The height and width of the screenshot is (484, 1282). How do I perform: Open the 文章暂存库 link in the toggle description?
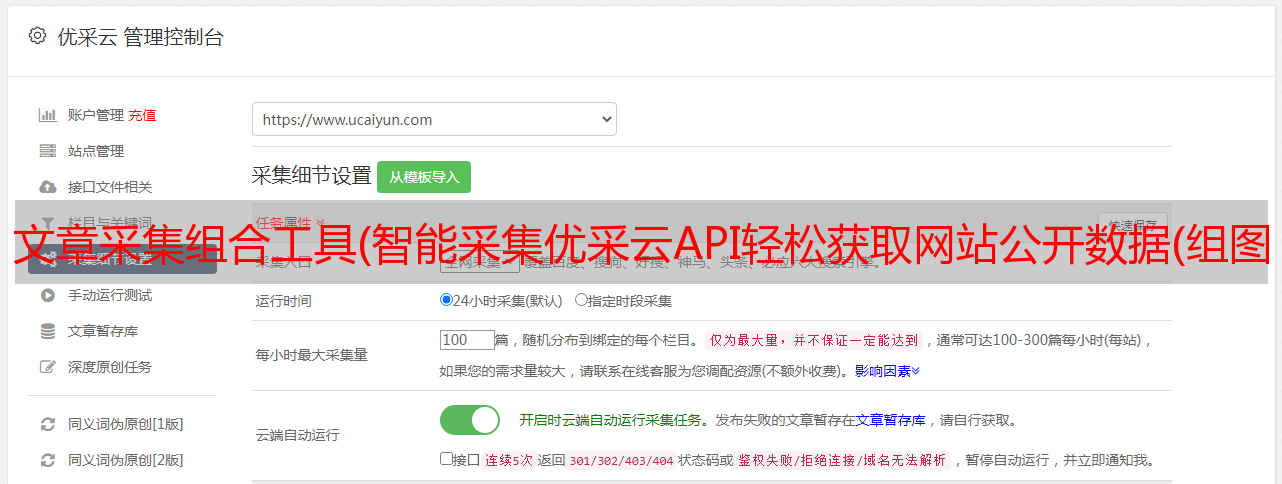[x=891, y=420]
